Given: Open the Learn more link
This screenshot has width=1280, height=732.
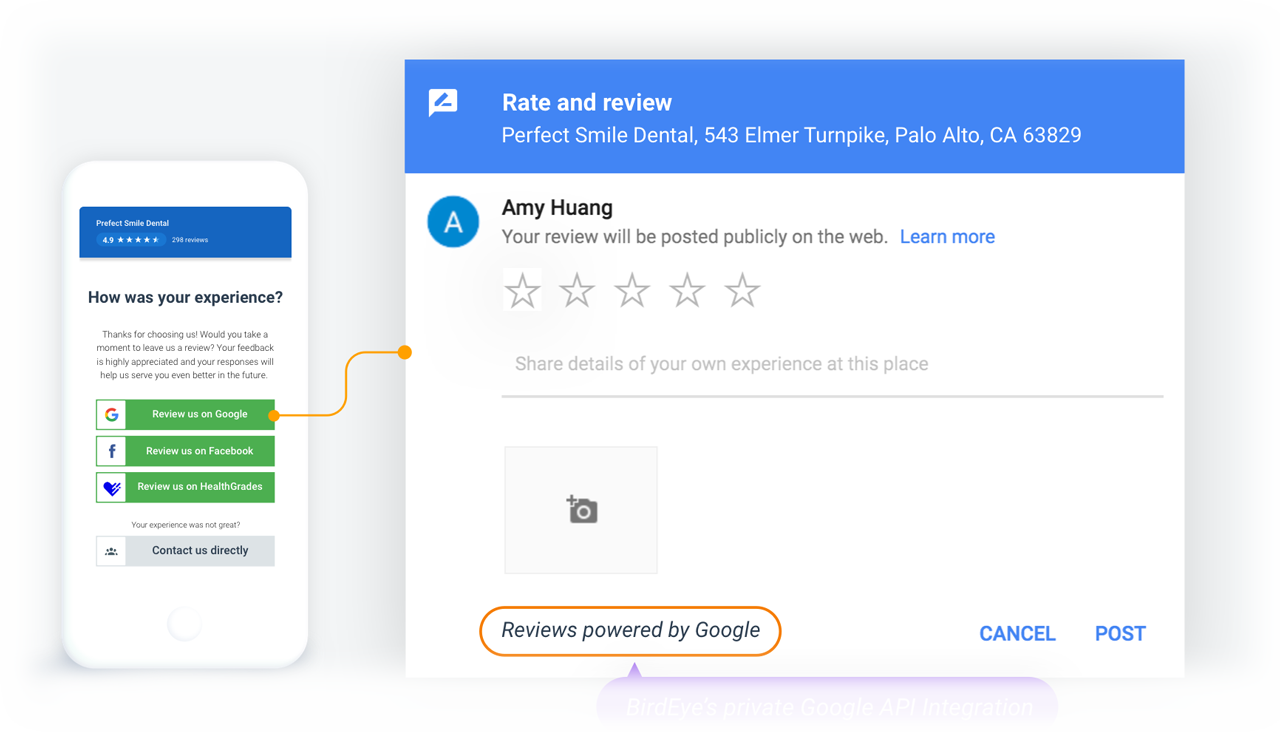Looking at the screenshot, I should click(947, 237).
